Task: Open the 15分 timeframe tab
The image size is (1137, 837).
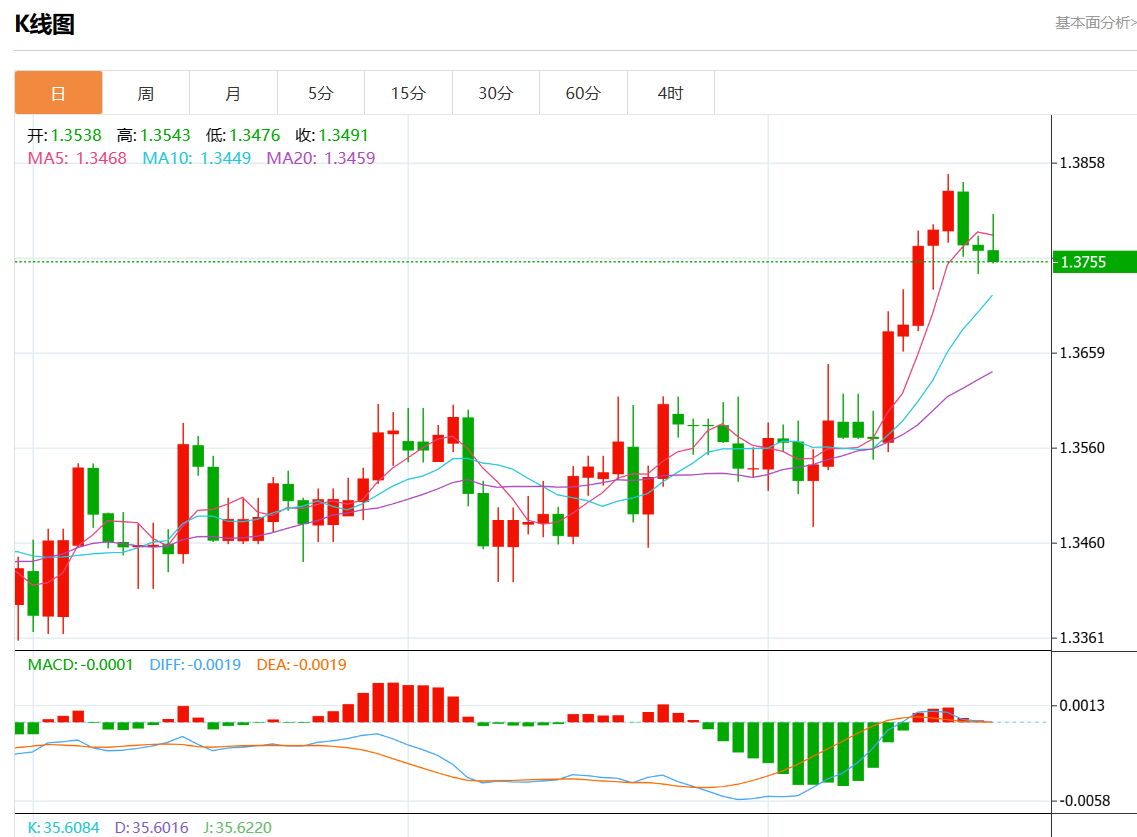Action: coord(408,93)
